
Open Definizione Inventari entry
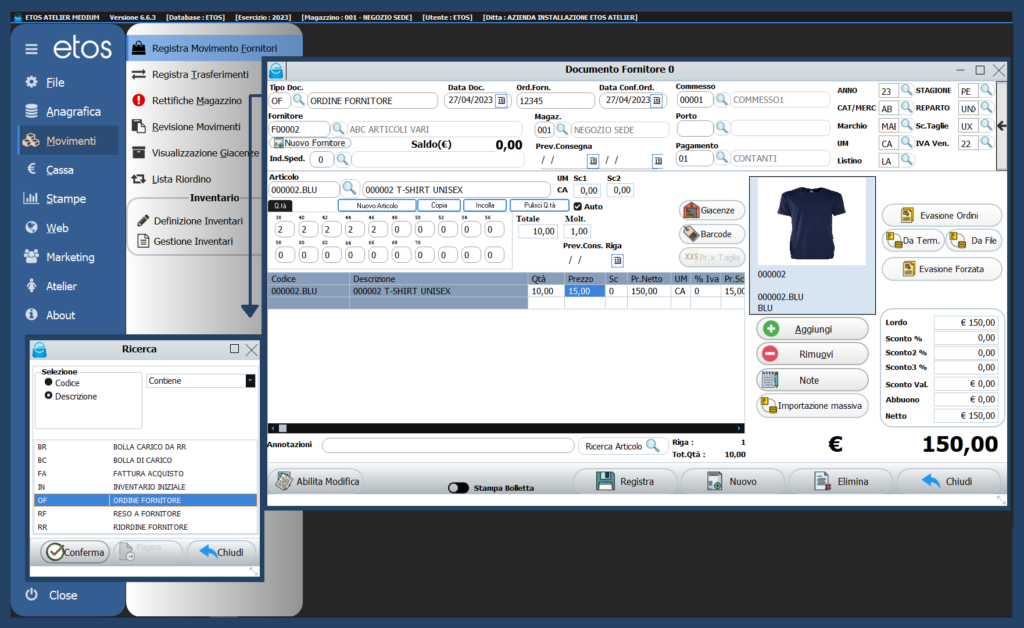point(198,221)
